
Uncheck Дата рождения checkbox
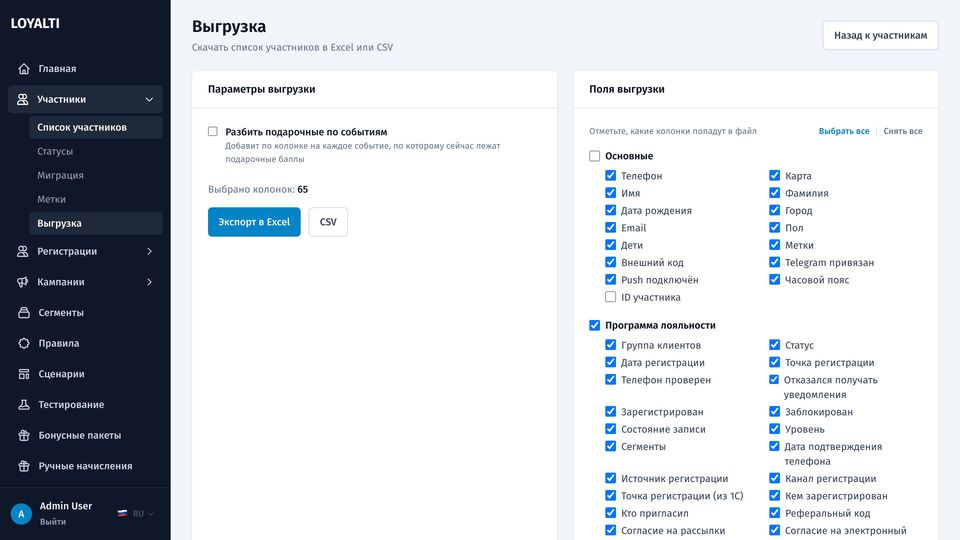tap(610, 210)
